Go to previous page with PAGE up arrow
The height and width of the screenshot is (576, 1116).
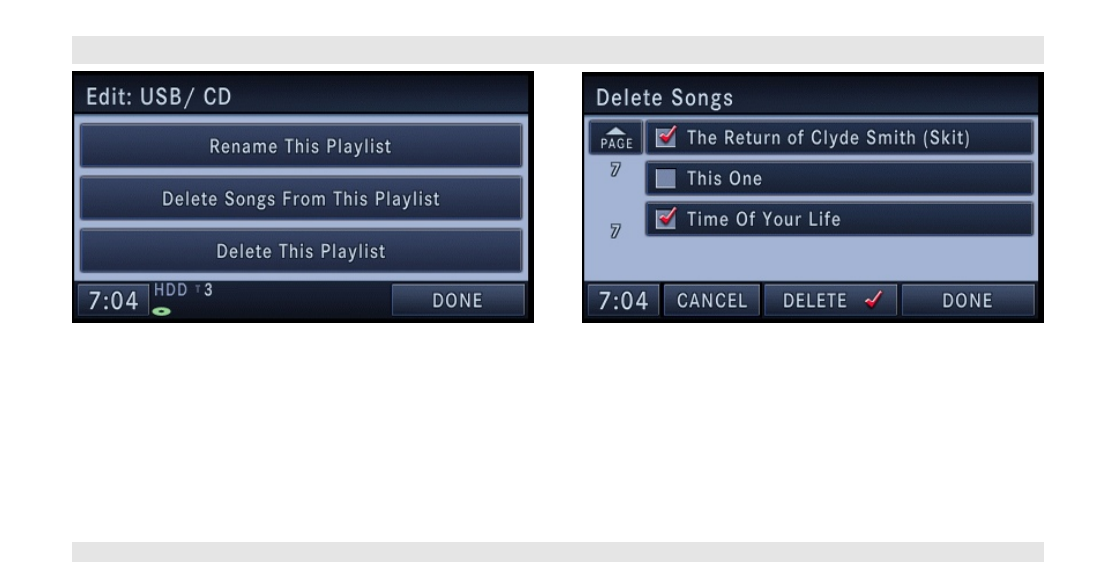(616, 137)
